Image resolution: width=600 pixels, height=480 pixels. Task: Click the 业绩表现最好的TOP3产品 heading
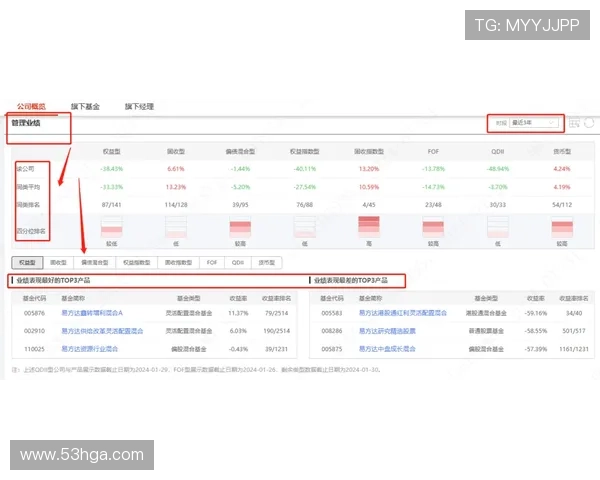[x=54, y=281]
